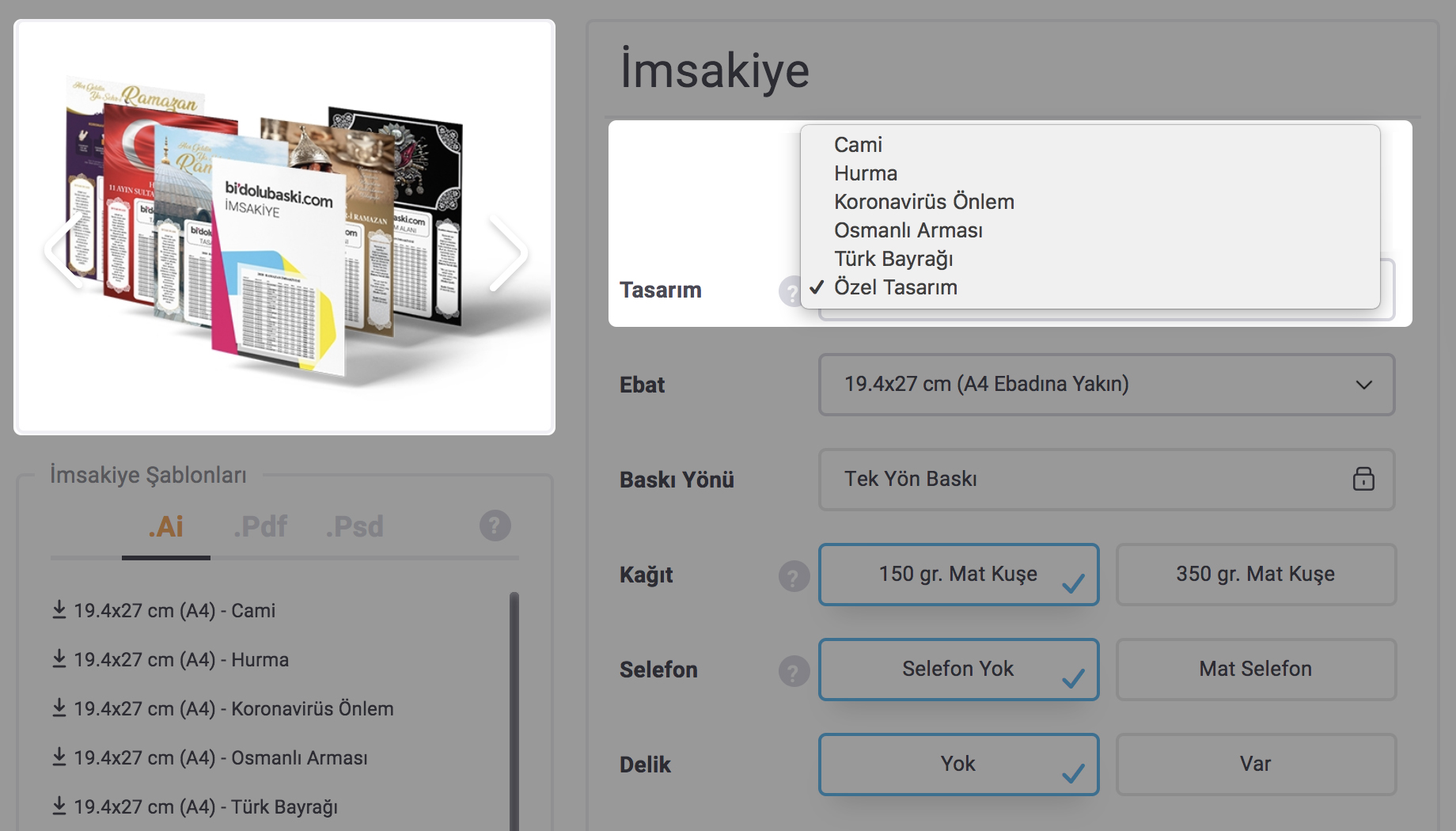
Task: Choose the Selefon Yok option
Action: pos(958,670)
